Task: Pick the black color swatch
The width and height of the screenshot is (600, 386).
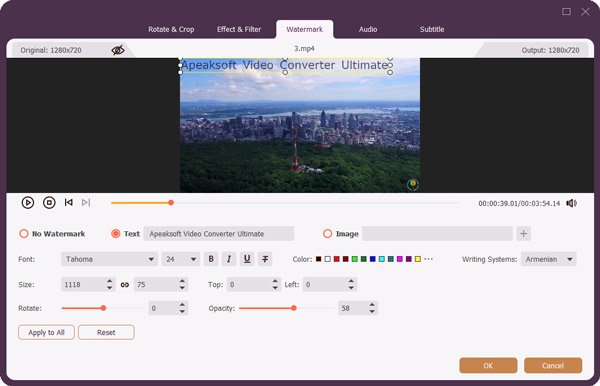Action: [x=318, y=259]
